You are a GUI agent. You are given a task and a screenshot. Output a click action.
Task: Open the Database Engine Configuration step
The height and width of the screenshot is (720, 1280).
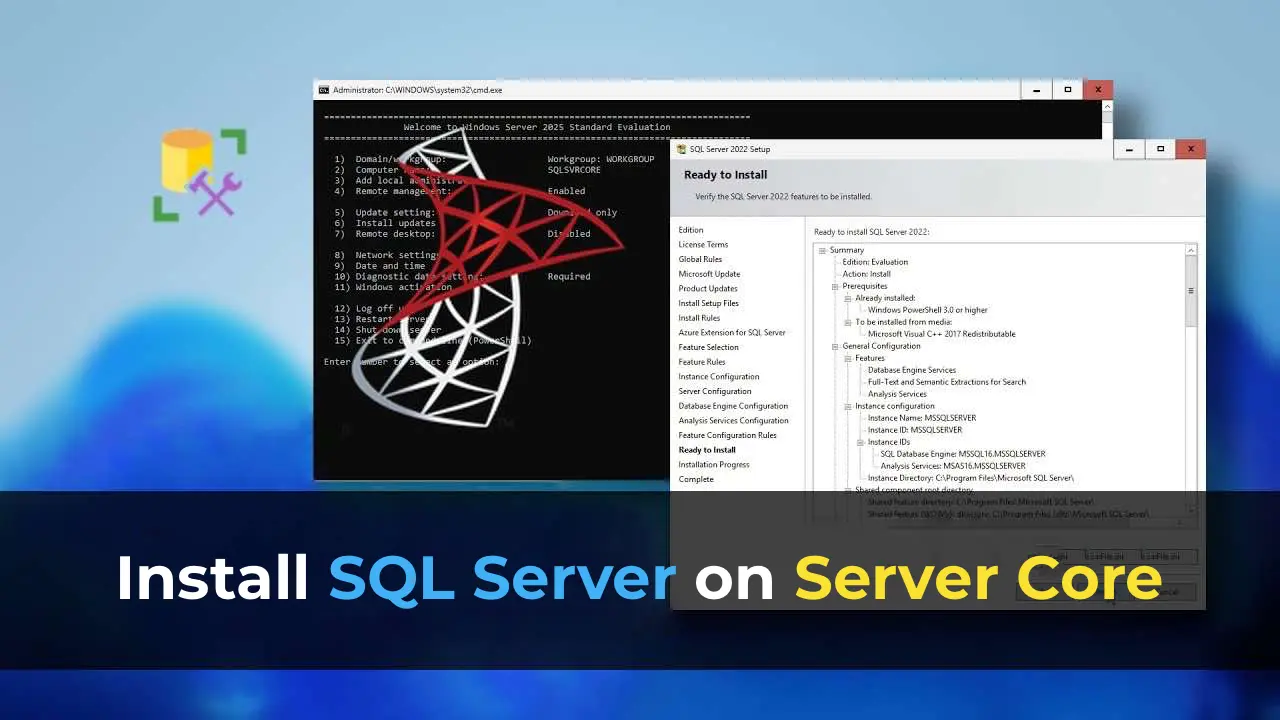click(x=733, y=406)
